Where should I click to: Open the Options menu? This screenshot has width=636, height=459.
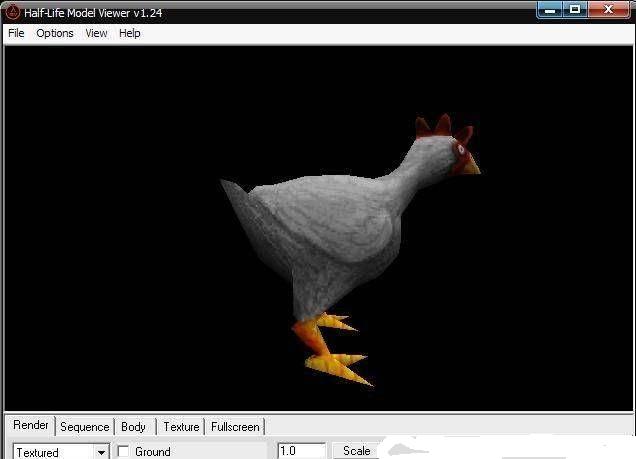55,33
